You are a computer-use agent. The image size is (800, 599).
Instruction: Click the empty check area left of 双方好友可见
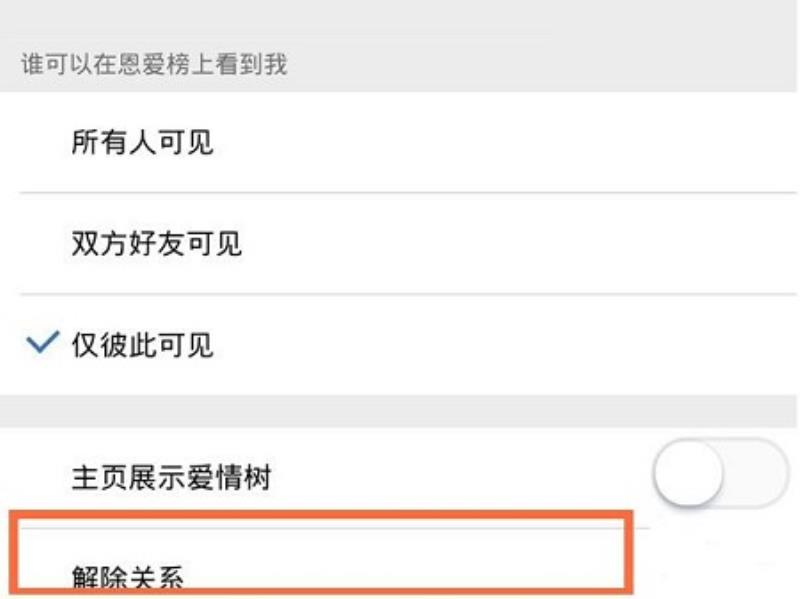click(x=43, y=243)
